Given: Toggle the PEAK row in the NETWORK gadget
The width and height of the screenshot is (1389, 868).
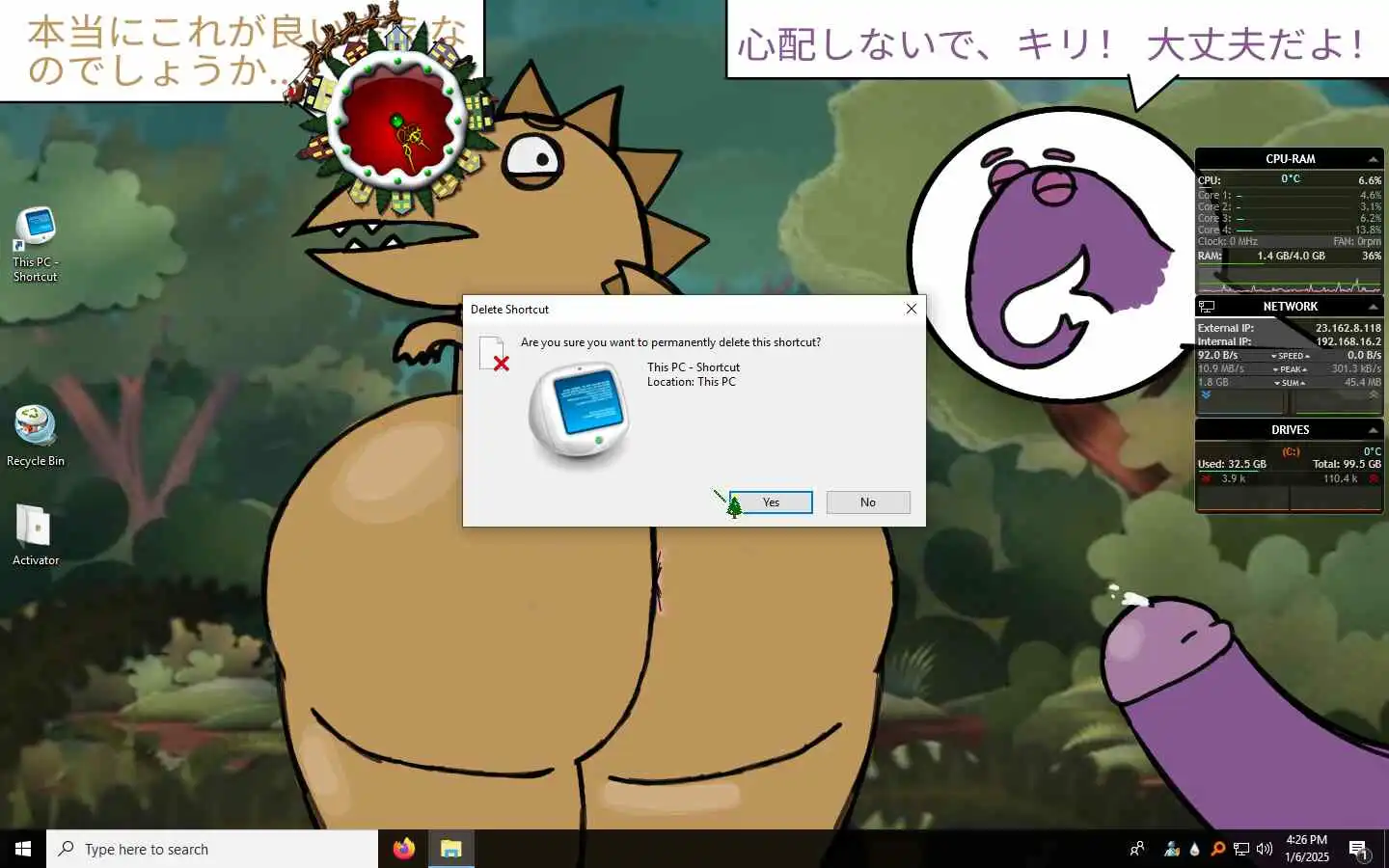Looking at the screenshot, I should click(1290, 369).
